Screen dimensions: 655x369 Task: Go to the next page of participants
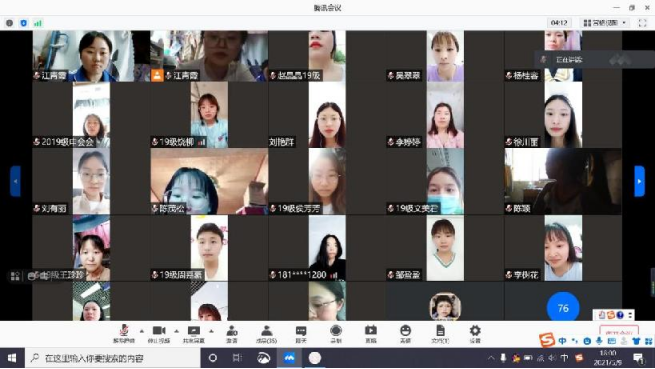pos(639,181)
